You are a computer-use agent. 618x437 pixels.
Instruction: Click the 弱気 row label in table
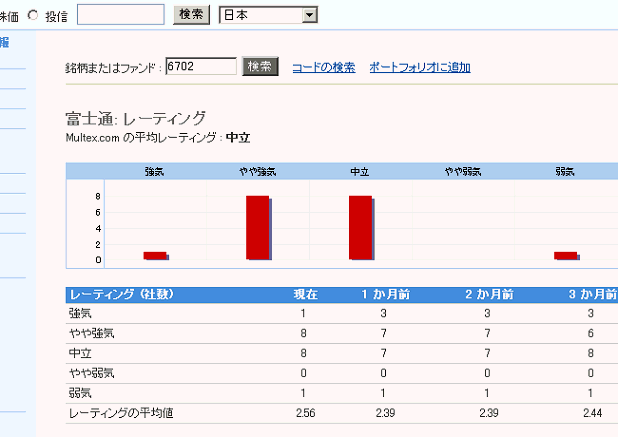click(x=80, y=393)
